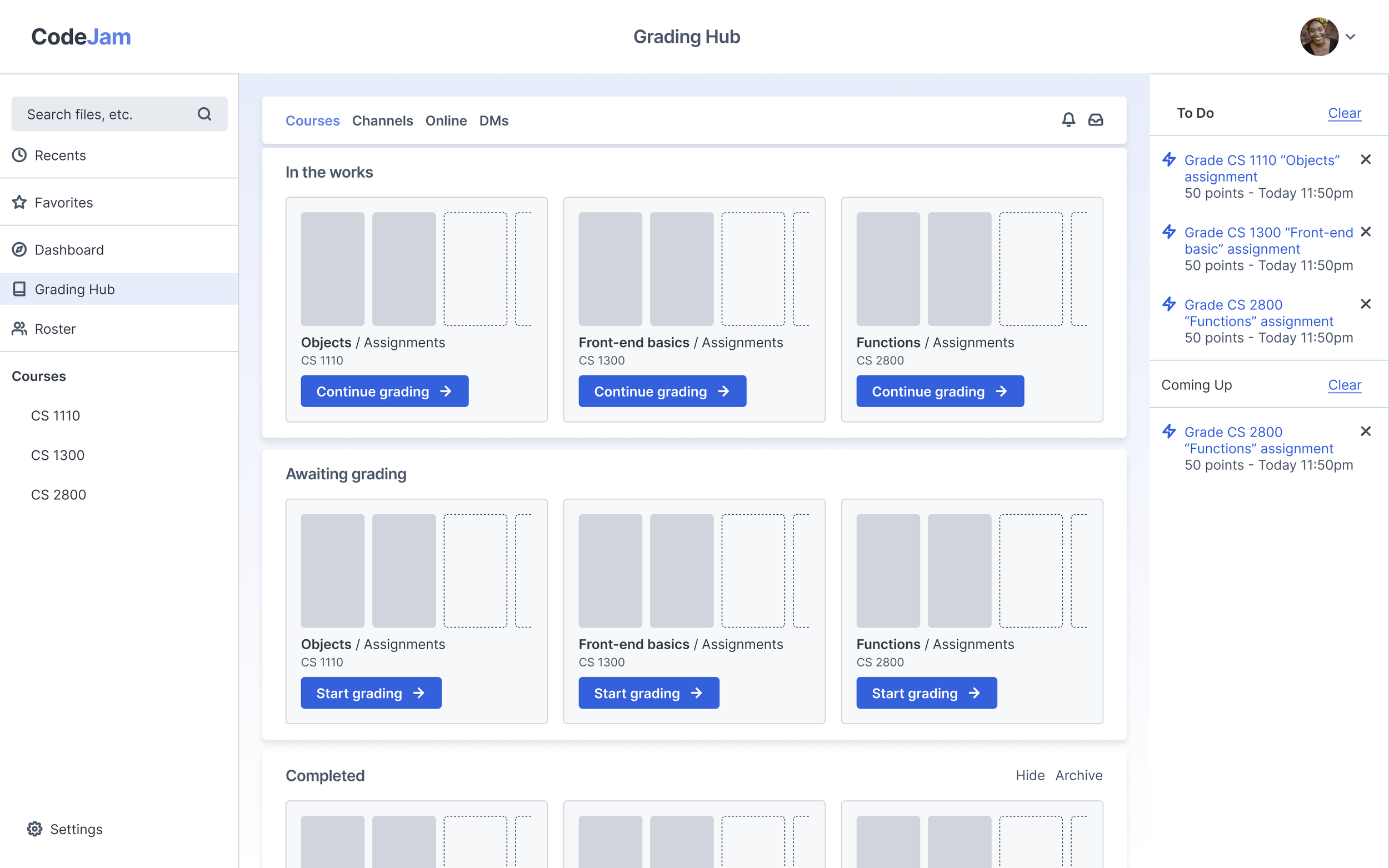Viewport: 1389px width, 868px height.
Task: Click lightning icon for To Do CS 2800 Functions
Action: tap(1169, 304)
